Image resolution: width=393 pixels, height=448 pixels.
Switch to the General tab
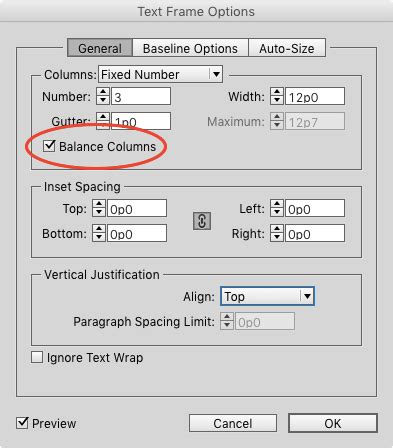pyautogui.click(x=100, y=48)
